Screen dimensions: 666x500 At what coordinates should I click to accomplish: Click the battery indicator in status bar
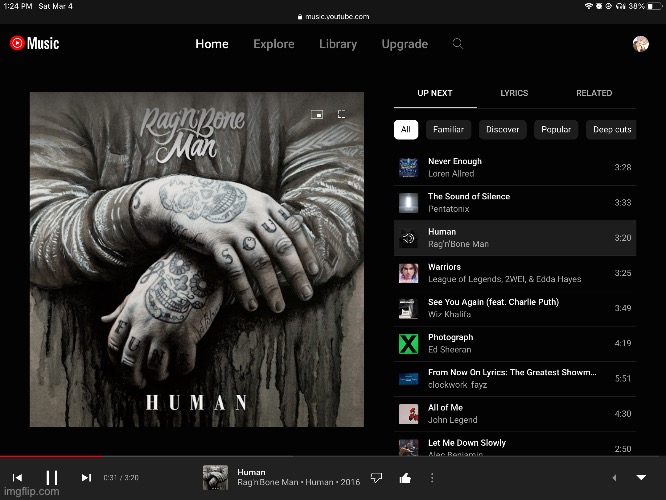click(655, 6)
